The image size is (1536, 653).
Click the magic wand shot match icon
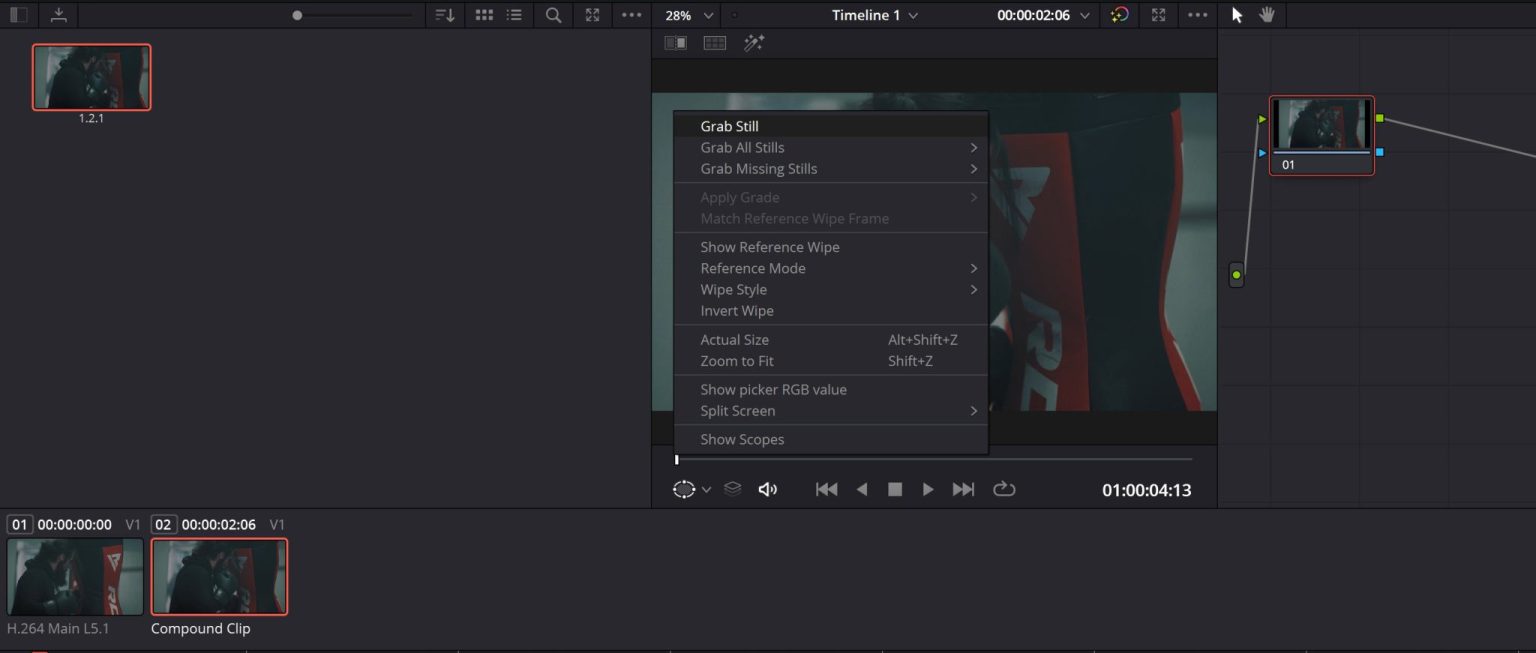[x=755, y=42]
